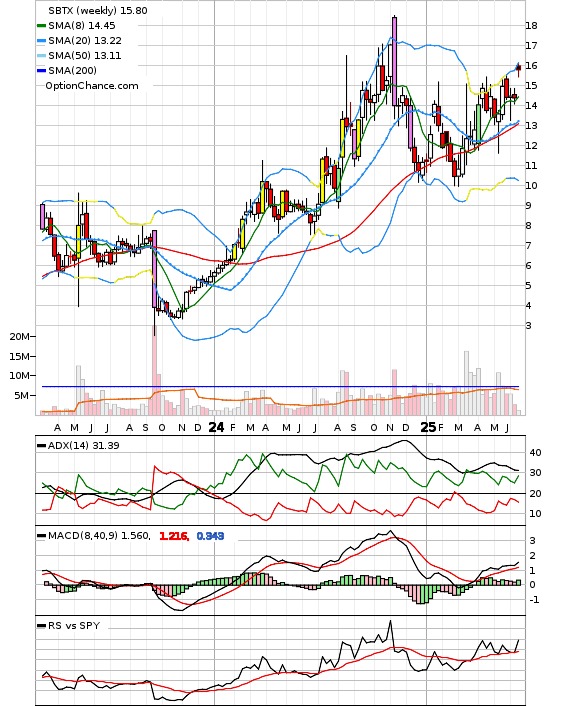Click the tallest volume bar near October
566x706 pixels.
pyautogui.click(x=154, y=372)
